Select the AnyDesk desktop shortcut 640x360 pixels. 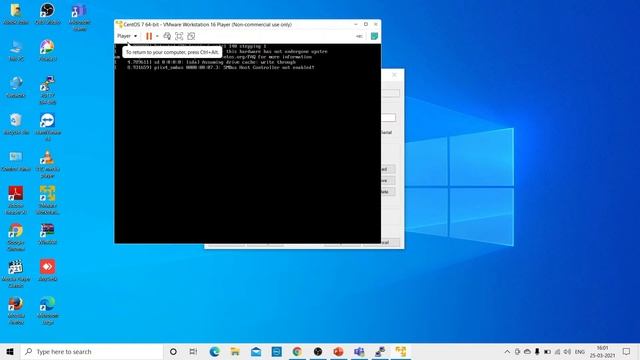(x=47, y=270)
